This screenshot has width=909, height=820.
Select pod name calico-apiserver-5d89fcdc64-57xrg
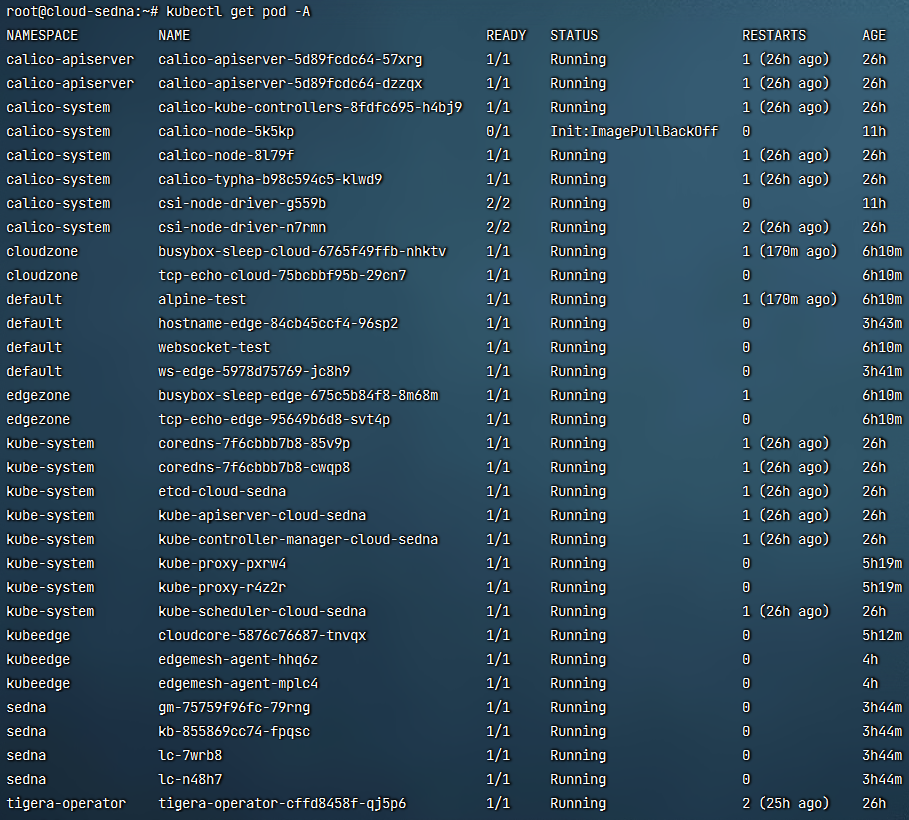pos(290,60)
